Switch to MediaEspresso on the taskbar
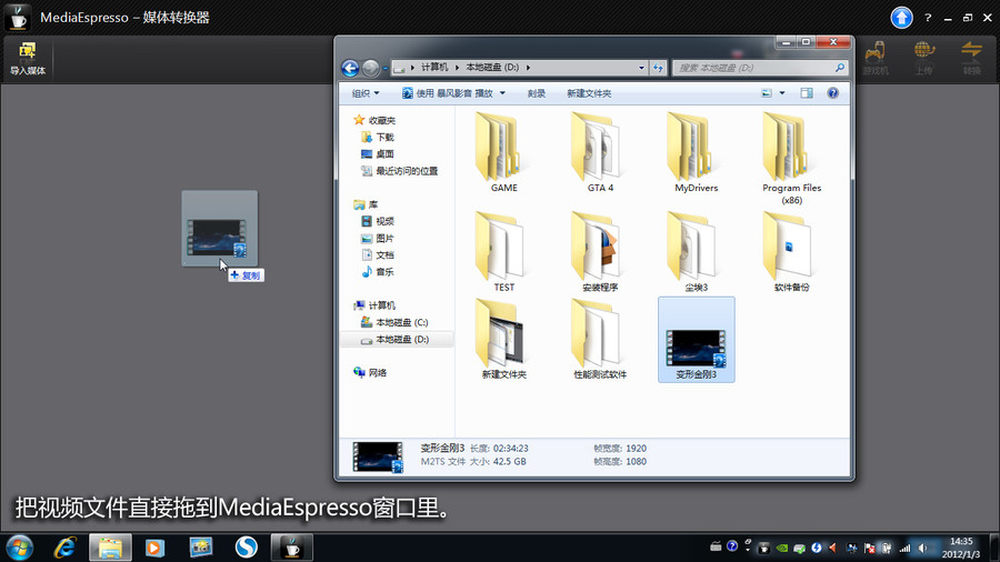 tap(291, 547)
